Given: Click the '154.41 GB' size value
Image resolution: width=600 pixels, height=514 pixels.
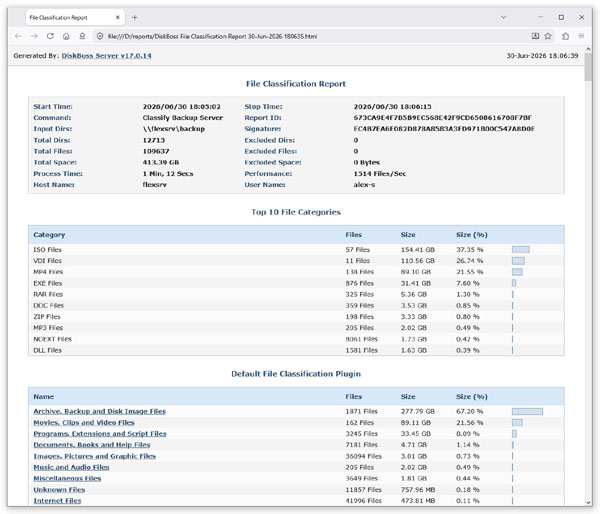Looking at the screenshot, I should point(418,250).
